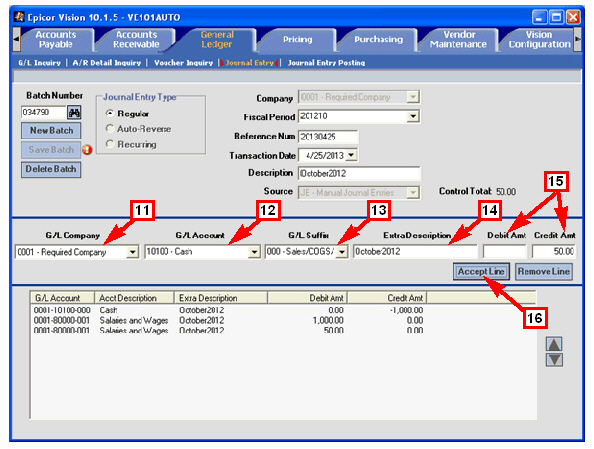Choose the Recurring journal entry type
Image resolution: width=594 pixels, height=449 pixels.
coord(110,144)
